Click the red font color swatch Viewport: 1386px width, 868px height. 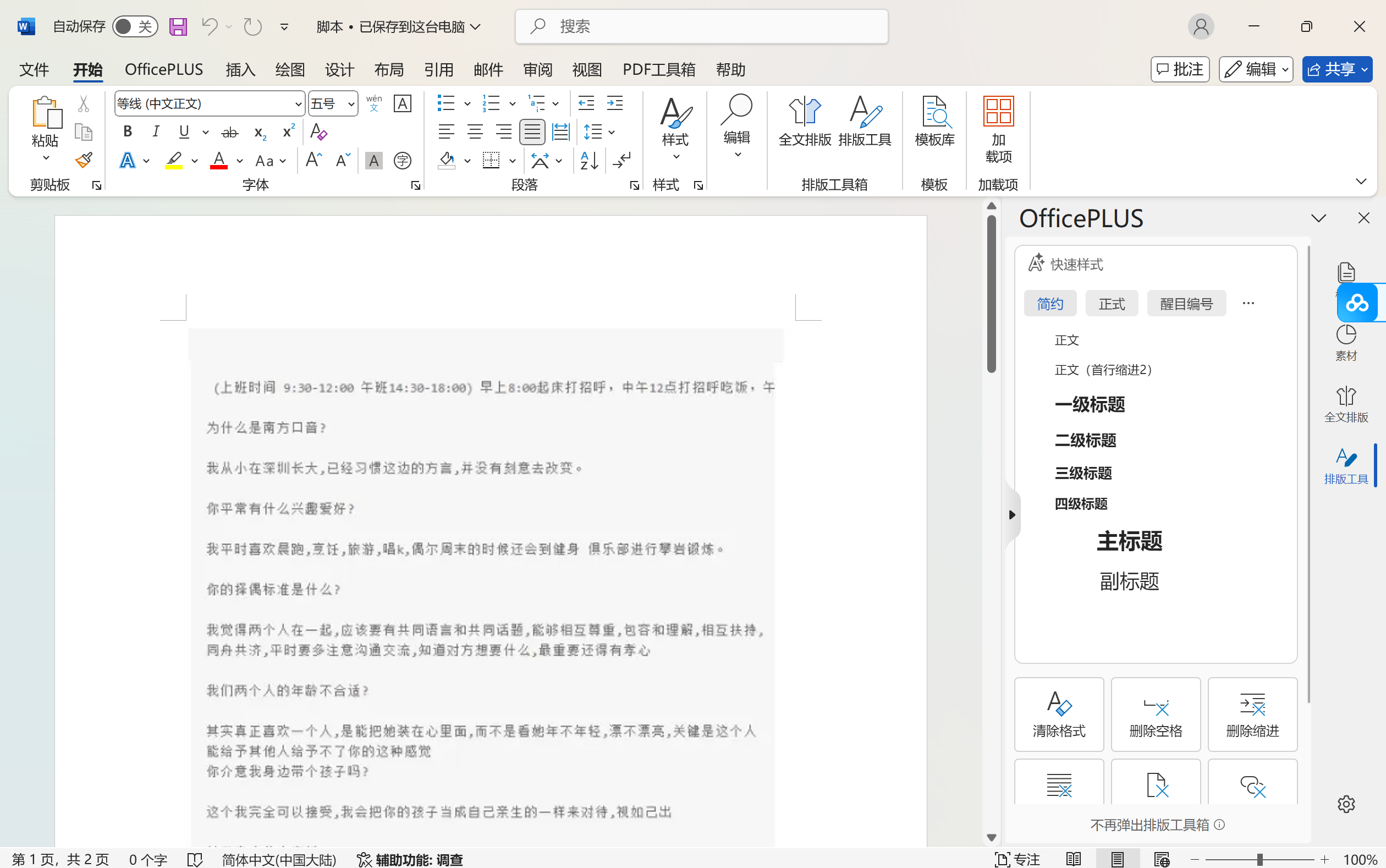pyautogui.click(x=219, y=160)
